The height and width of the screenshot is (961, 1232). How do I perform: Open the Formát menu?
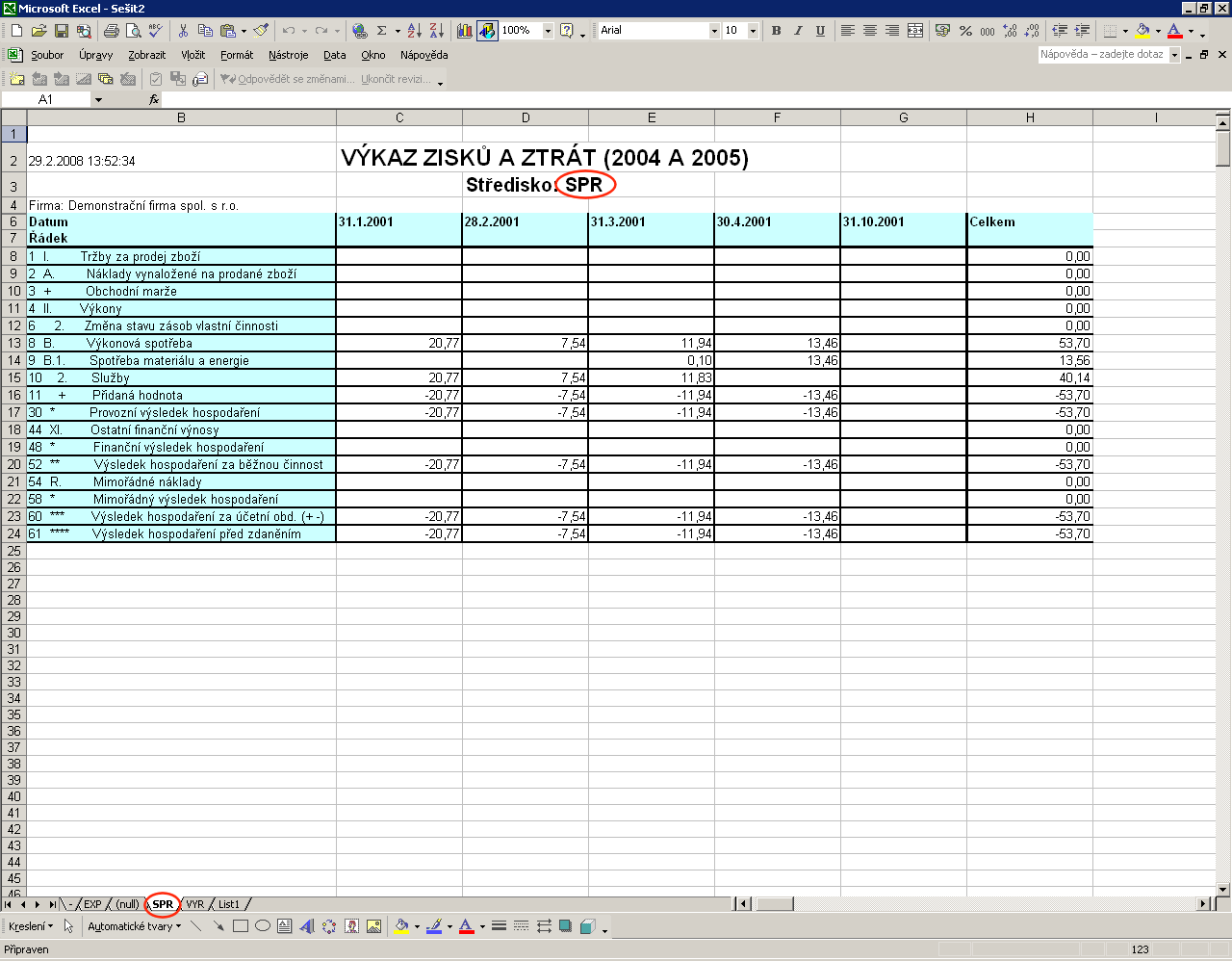237,55
